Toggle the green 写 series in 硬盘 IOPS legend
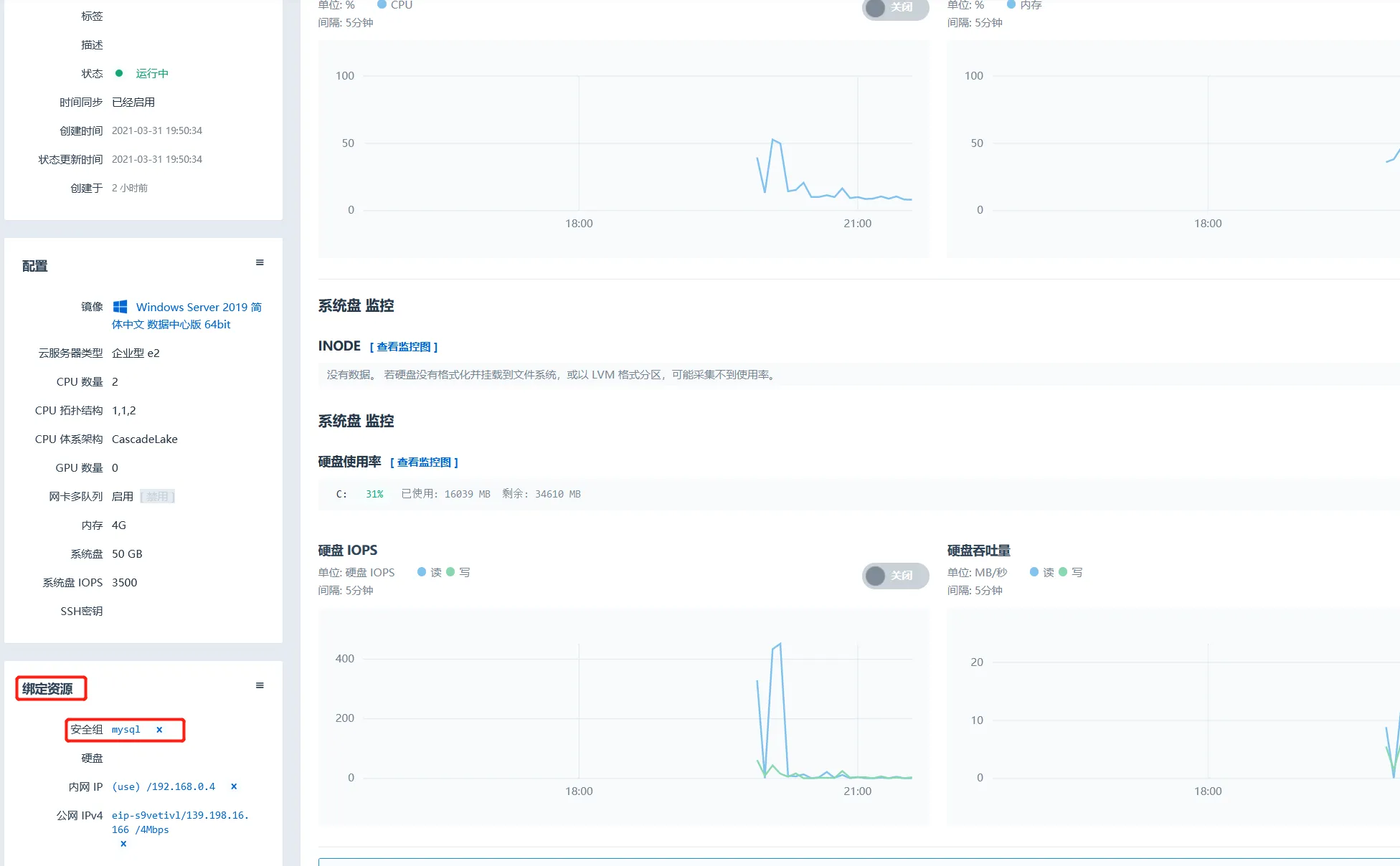The height and width of the screenshot is (866, 1400). click(451, 572)
